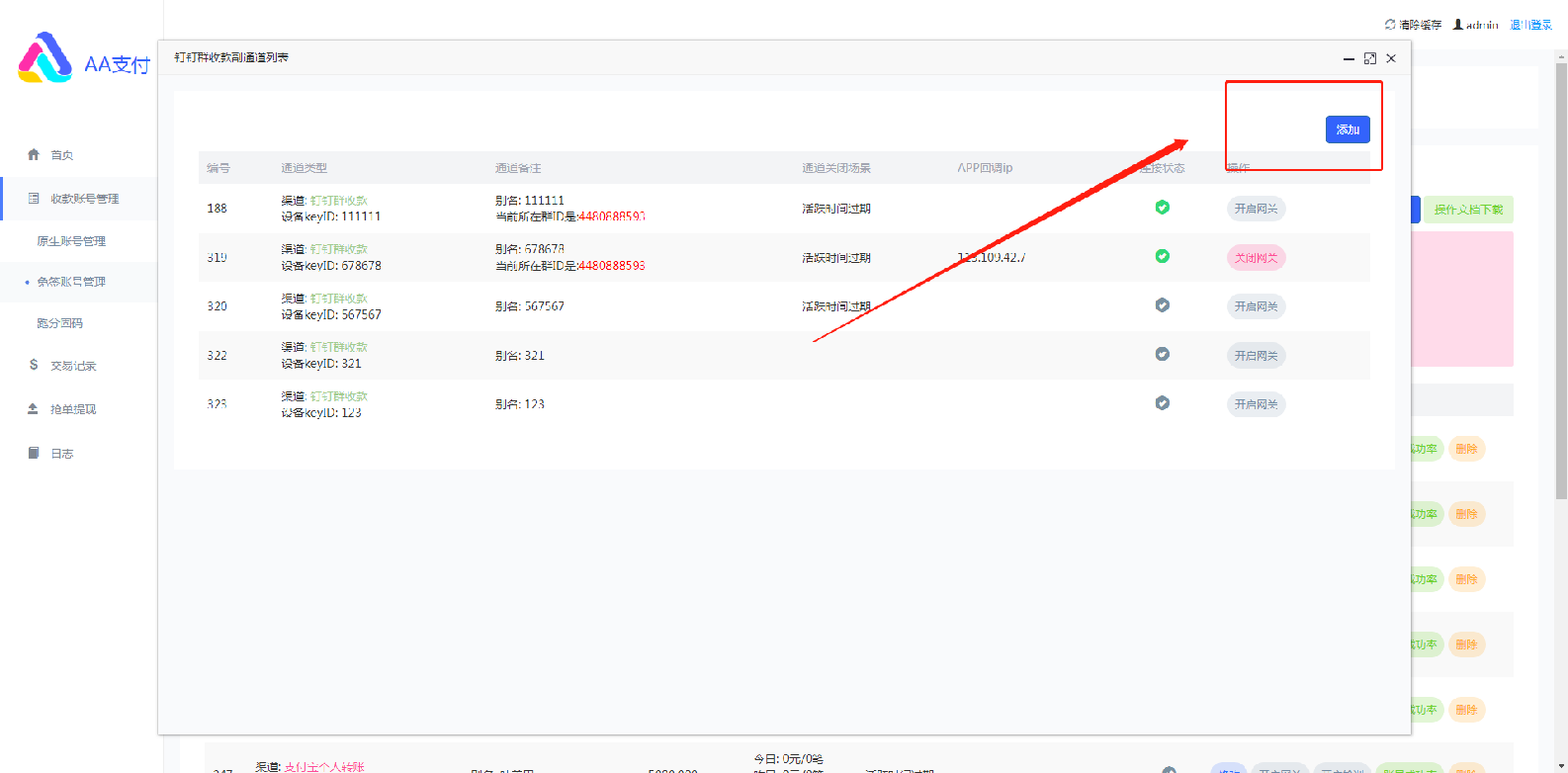Screen dimensions: 1568x773
Task: Click the 编号 column header
Action: pos(218,168)
